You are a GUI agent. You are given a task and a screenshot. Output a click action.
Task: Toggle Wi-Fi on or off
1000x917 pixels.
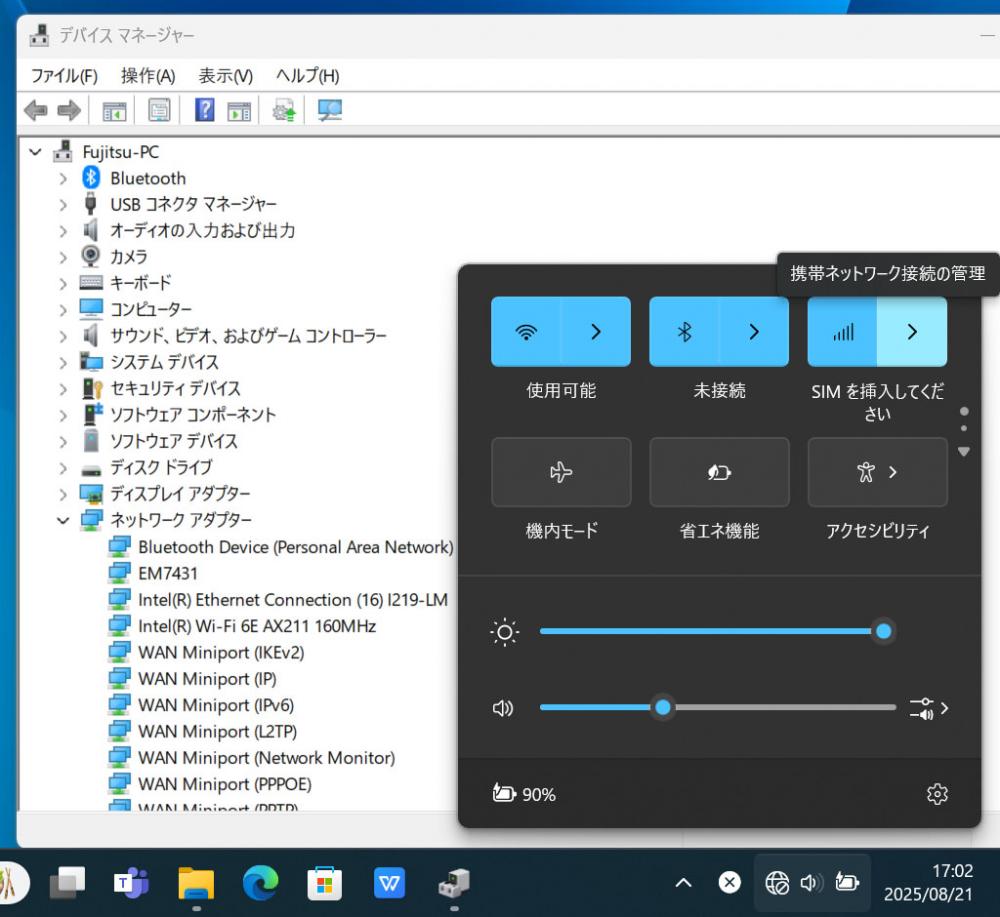click(526, 332)
